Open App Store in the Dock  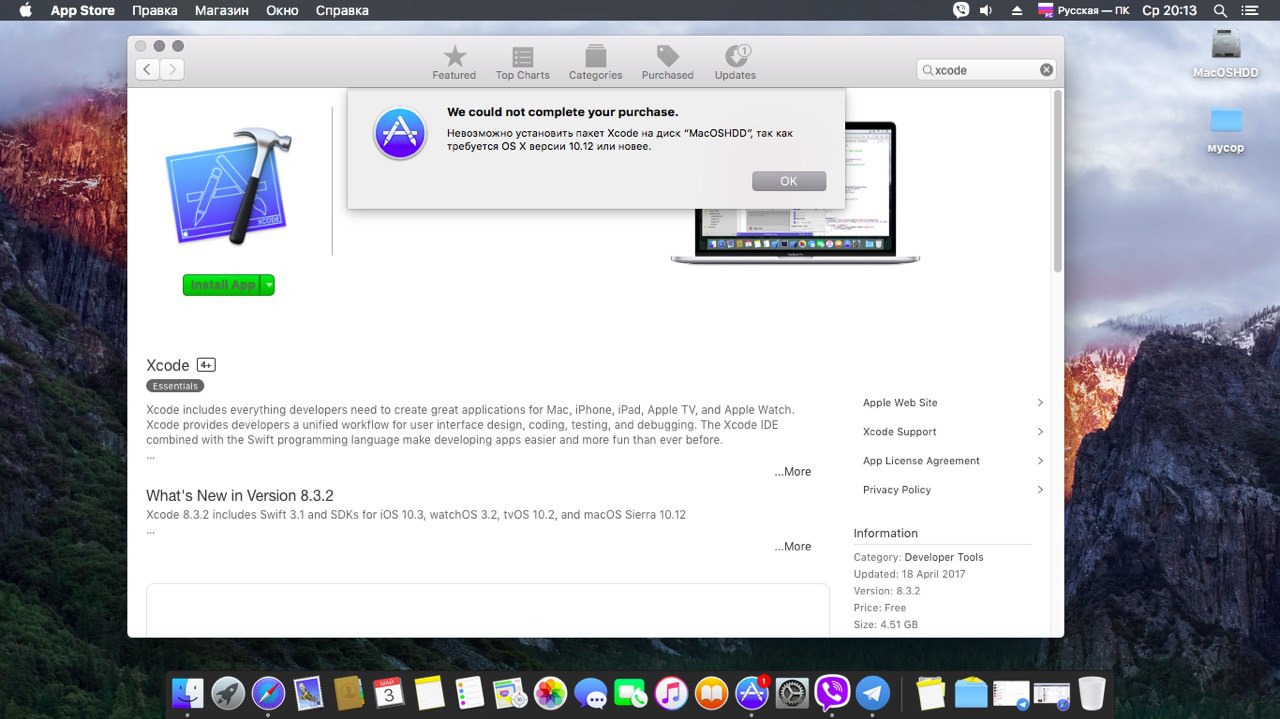pyautogui.click(x=752, y=693)
